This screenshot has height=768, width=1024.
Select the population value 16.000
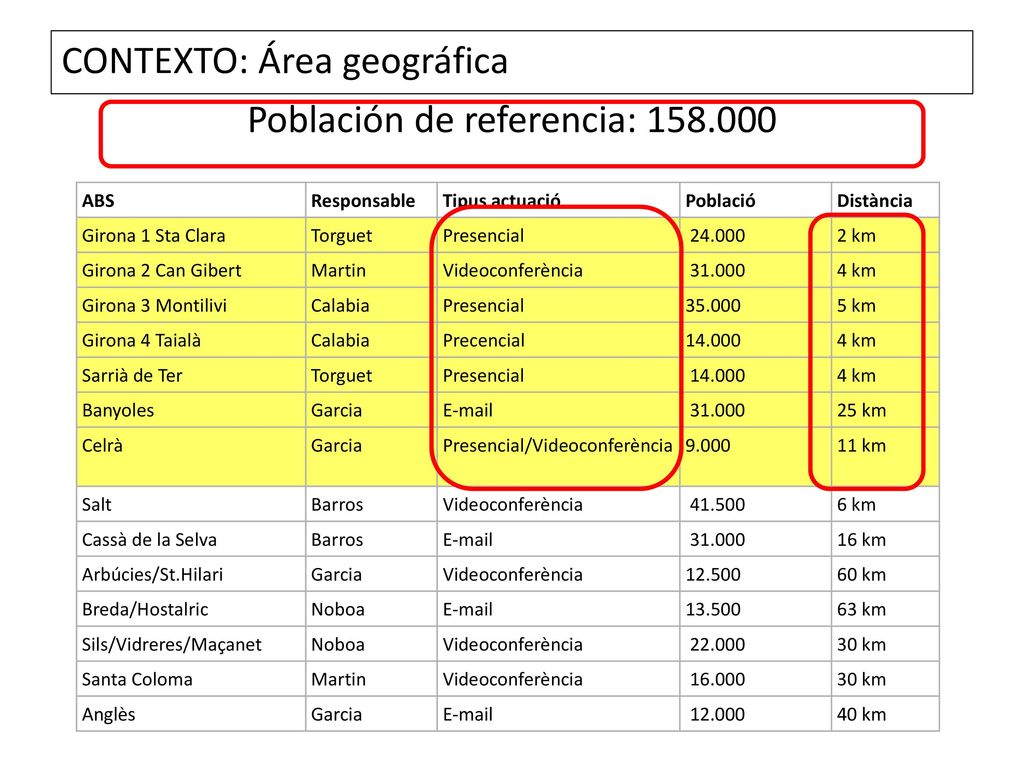tap(718, 679)
